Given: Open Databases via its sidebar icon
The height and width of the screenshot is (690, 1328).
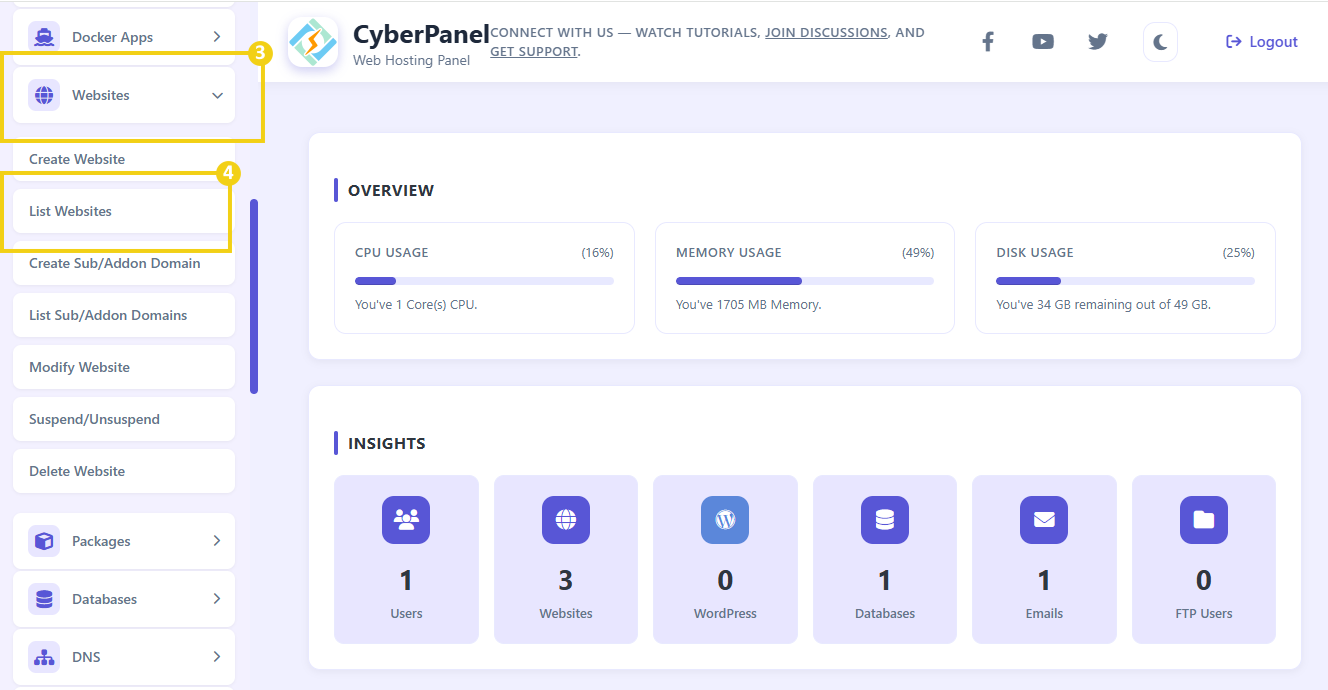Looking at the screenshot, I should coord(43,598).
